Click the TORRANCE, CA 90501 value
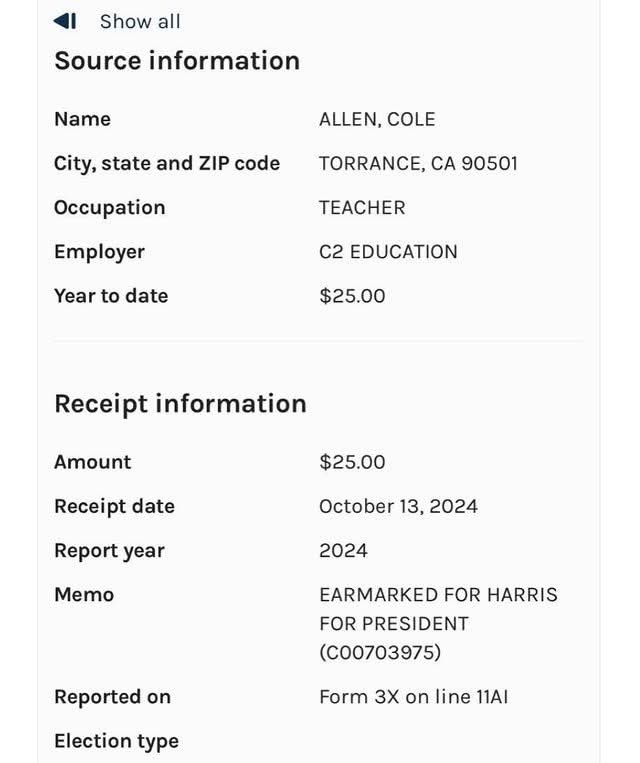Image resolution: width=640 pixels, height=763 pixels. 418,163
